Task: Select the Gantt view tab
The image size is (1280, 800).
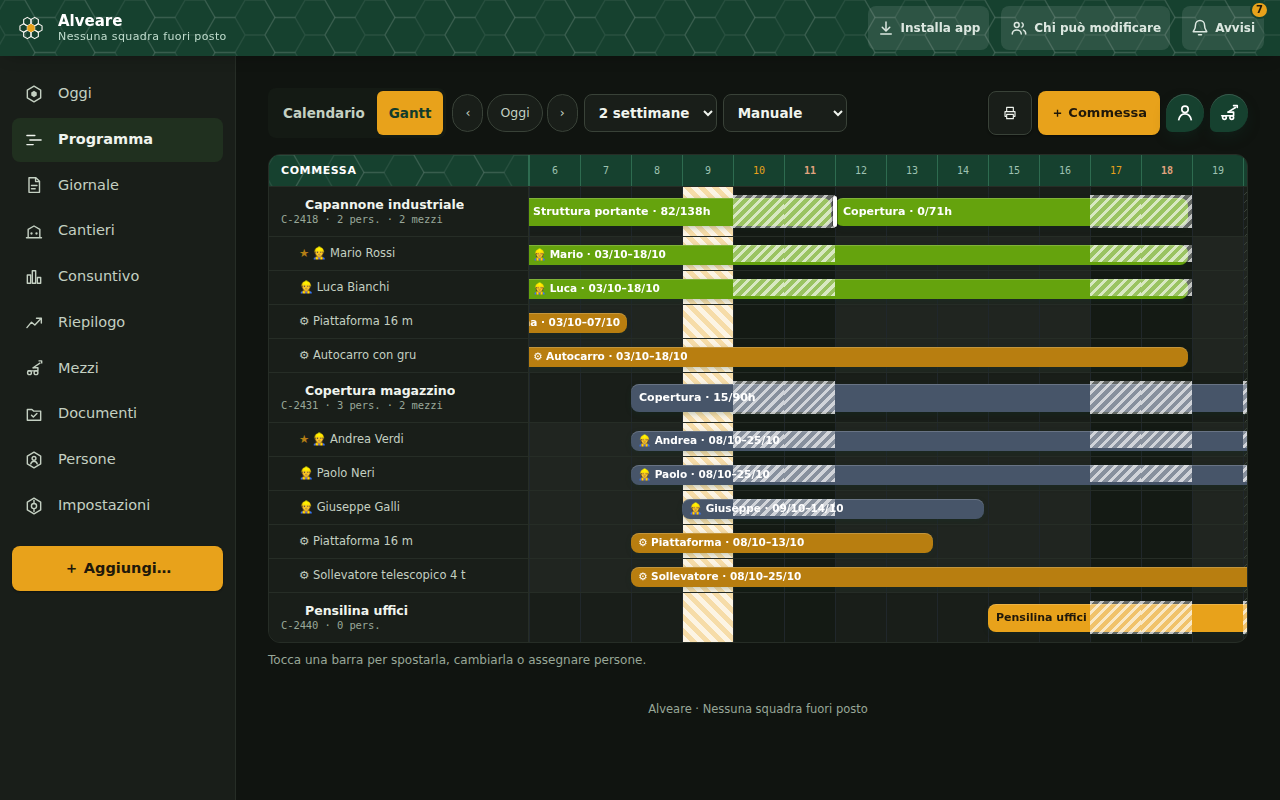Action: point(410,113)
